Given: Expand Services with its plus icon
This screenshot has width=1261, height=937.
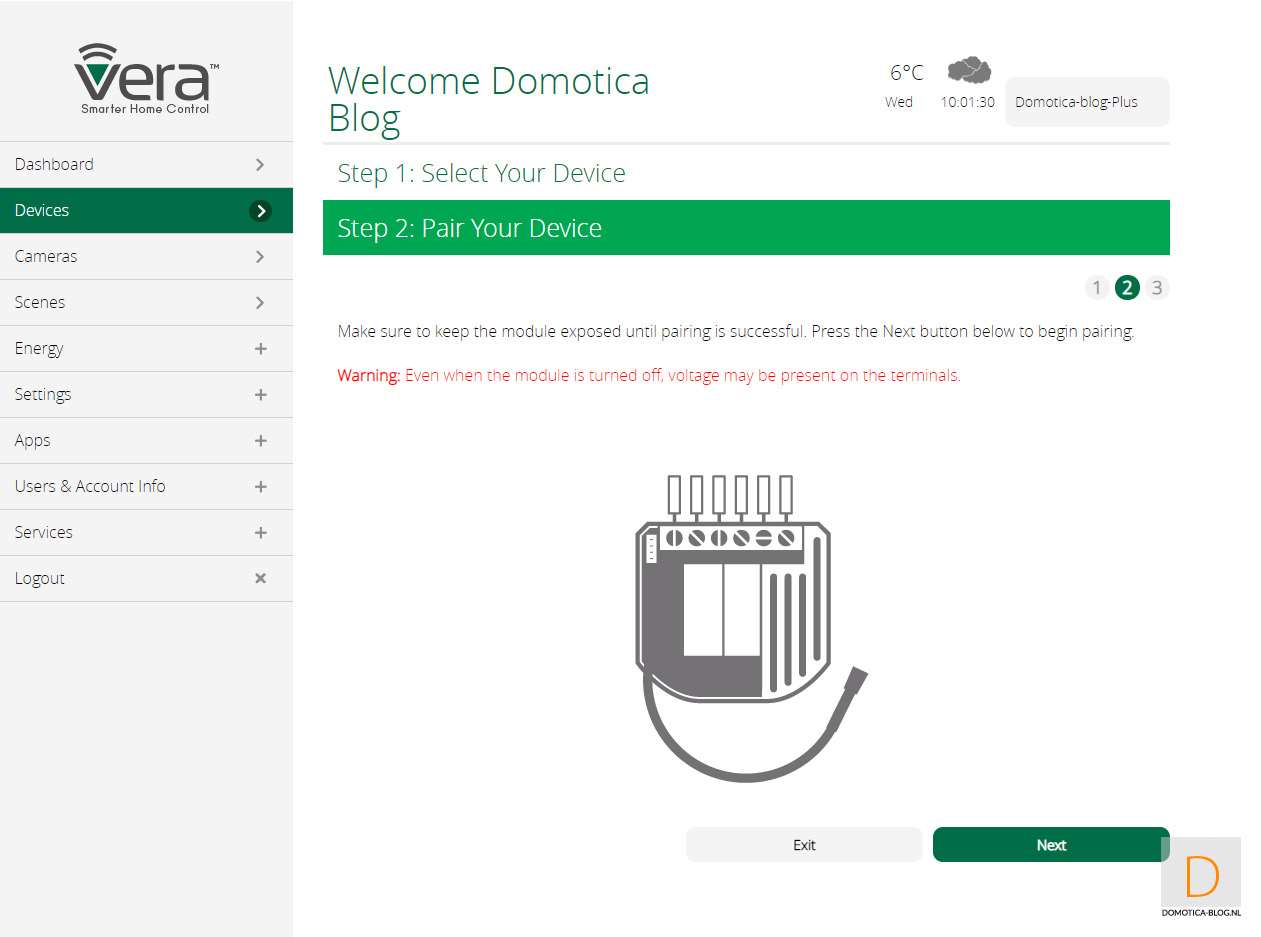Looking at the screenshot, I should click(x=260, y=533).
